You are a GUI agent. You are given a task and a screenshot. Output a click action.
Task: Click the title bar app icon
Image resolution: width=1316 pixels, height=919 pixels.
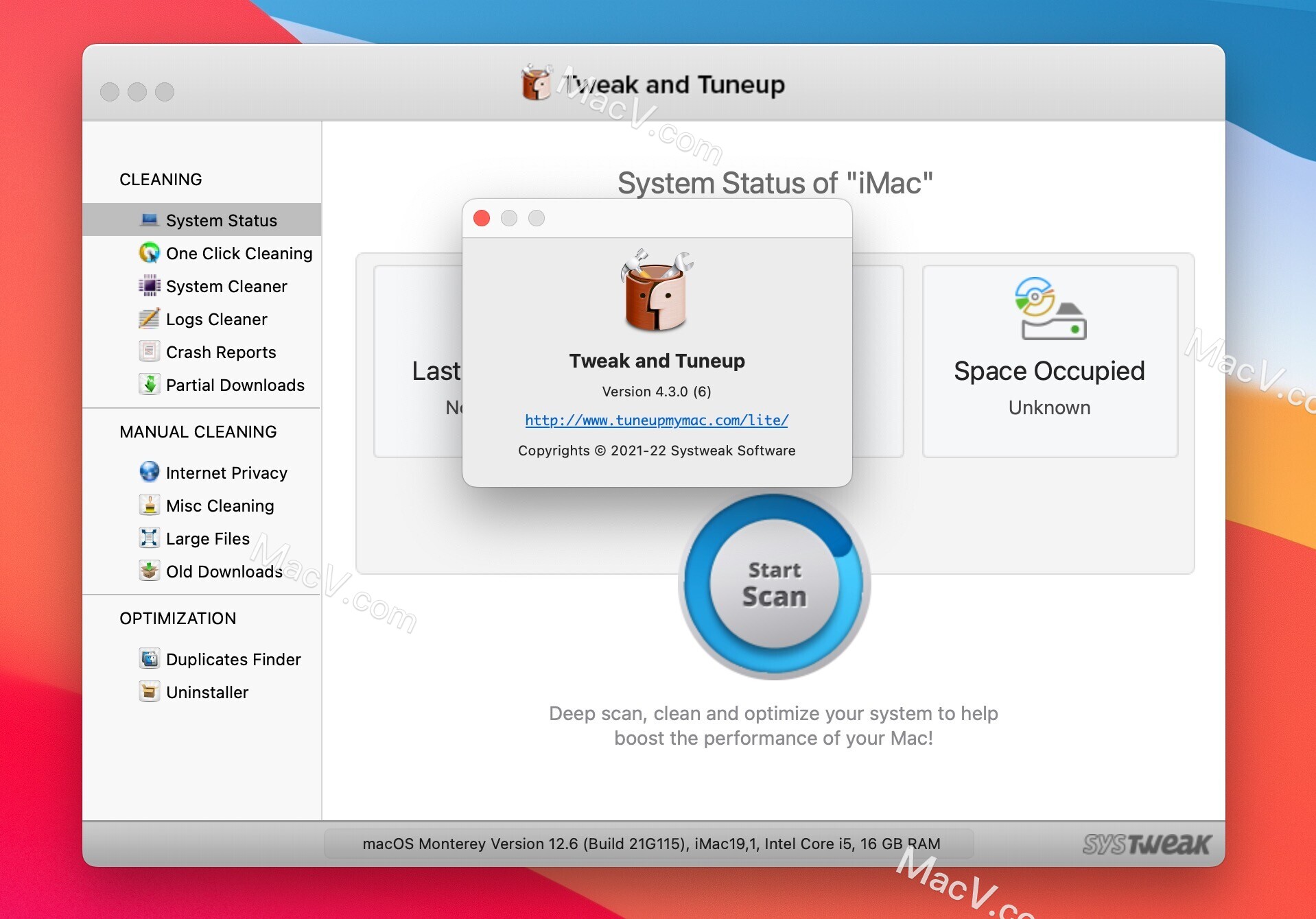point(537,83)
